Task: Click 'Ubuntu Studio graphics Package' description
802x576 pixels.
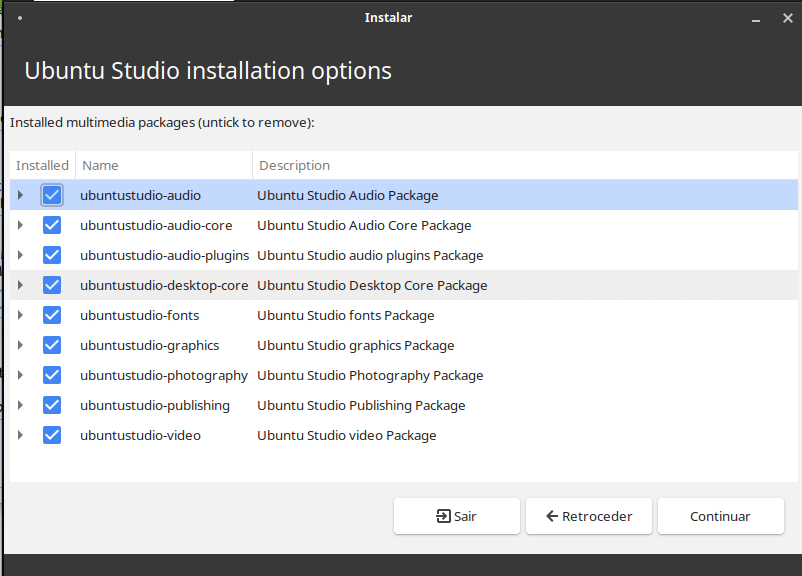Action: click(356, 346)
